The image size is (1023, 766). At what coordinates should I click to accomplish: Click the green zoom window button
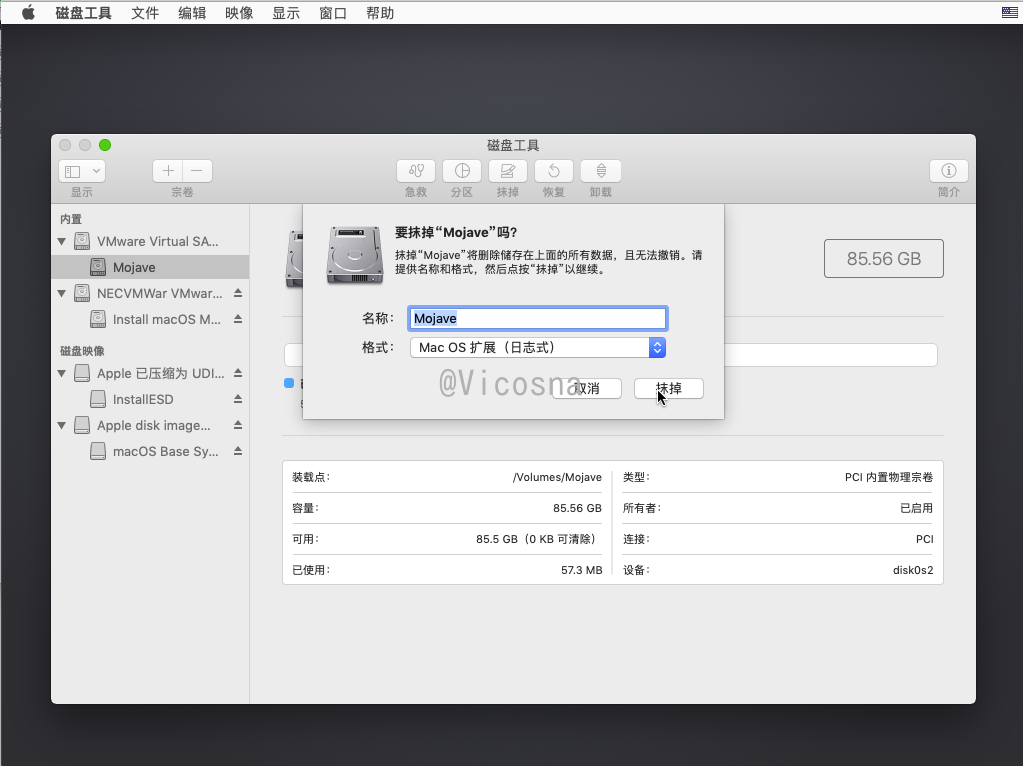click(x=105, y=145)
